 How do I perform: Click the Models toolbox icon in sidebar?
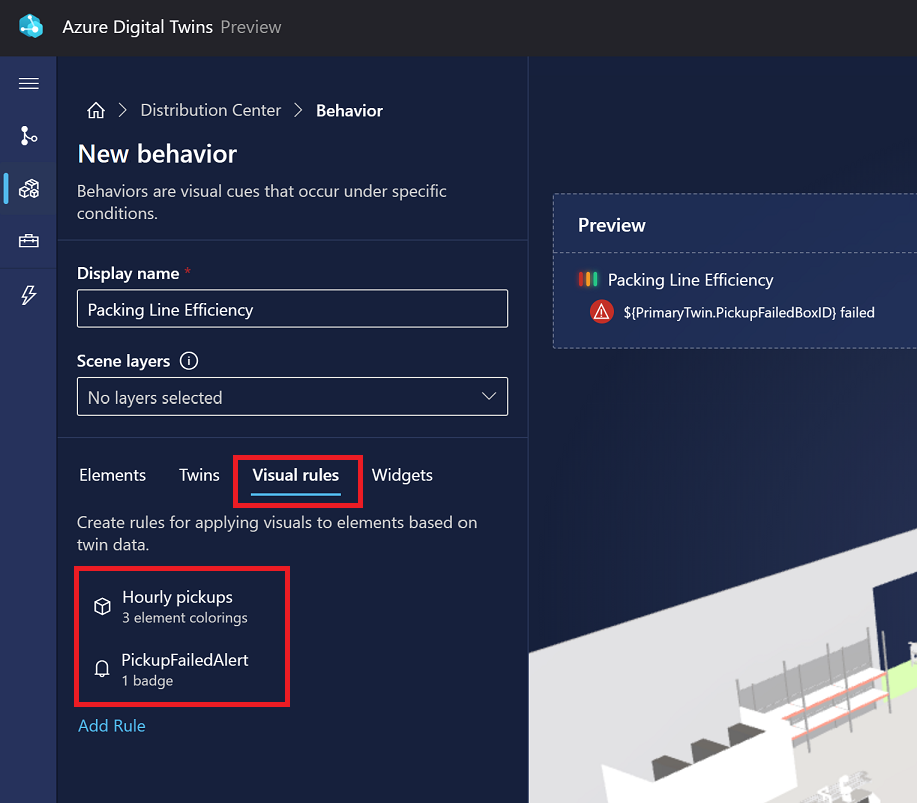(28, 240)
